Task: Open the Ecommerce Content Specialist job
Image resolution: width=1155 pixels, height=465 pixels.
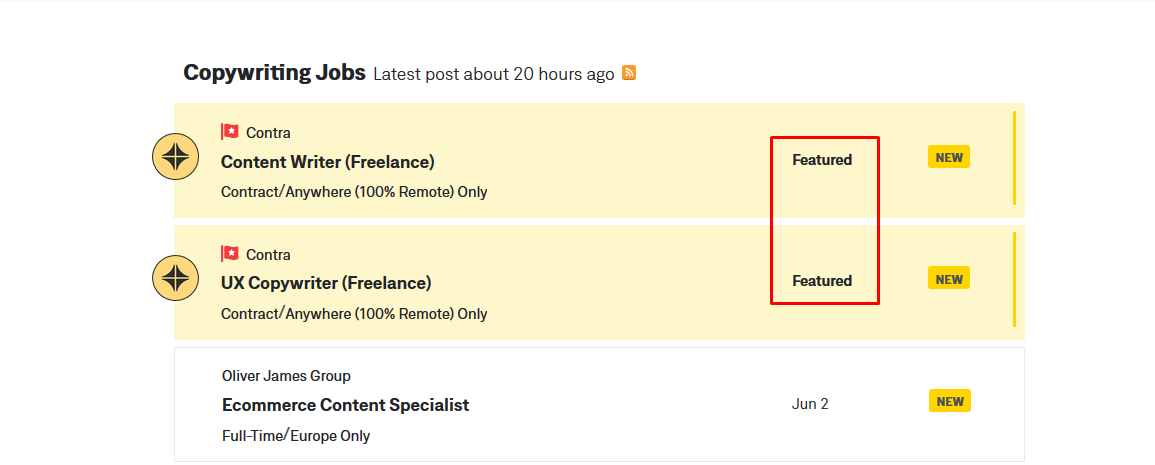Action: [x=345, y=405]
